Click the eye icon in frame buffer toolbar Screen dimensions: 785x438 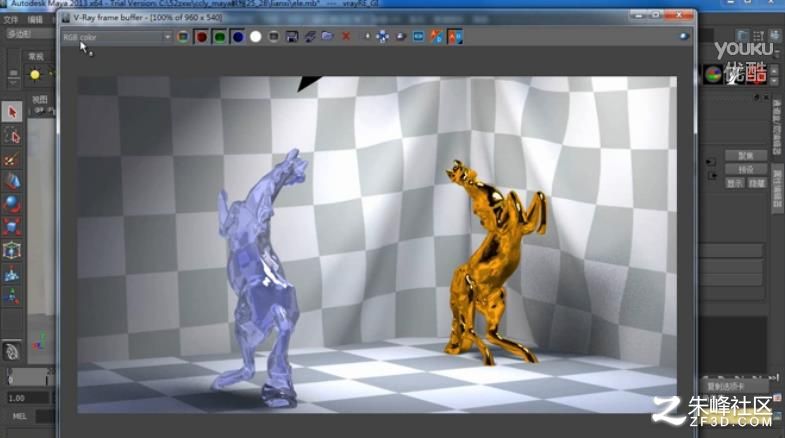point(684,36)
